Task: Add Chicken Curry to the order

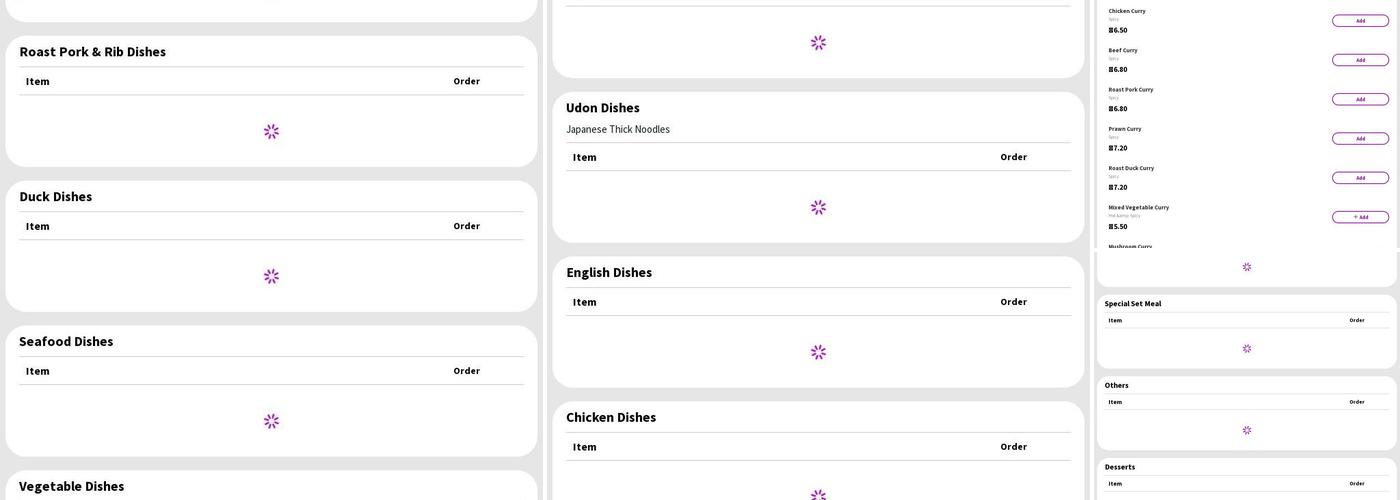Action: (1360, 21)
